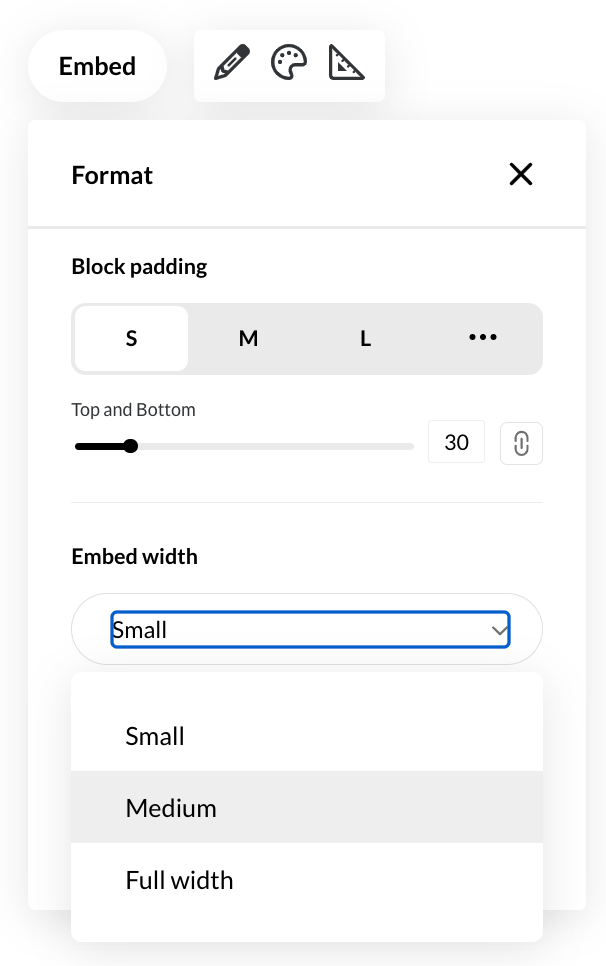
Task: Focus the padding value field showing 30
Action: tap(456, 442)
